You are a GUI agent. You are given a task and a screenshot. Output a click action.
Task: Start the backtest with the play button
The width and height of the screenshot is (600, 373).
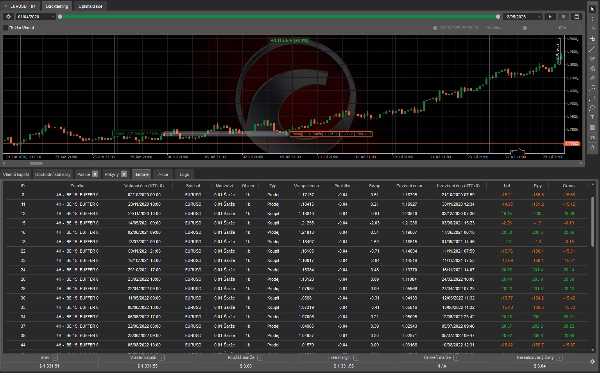coord(550,16)
